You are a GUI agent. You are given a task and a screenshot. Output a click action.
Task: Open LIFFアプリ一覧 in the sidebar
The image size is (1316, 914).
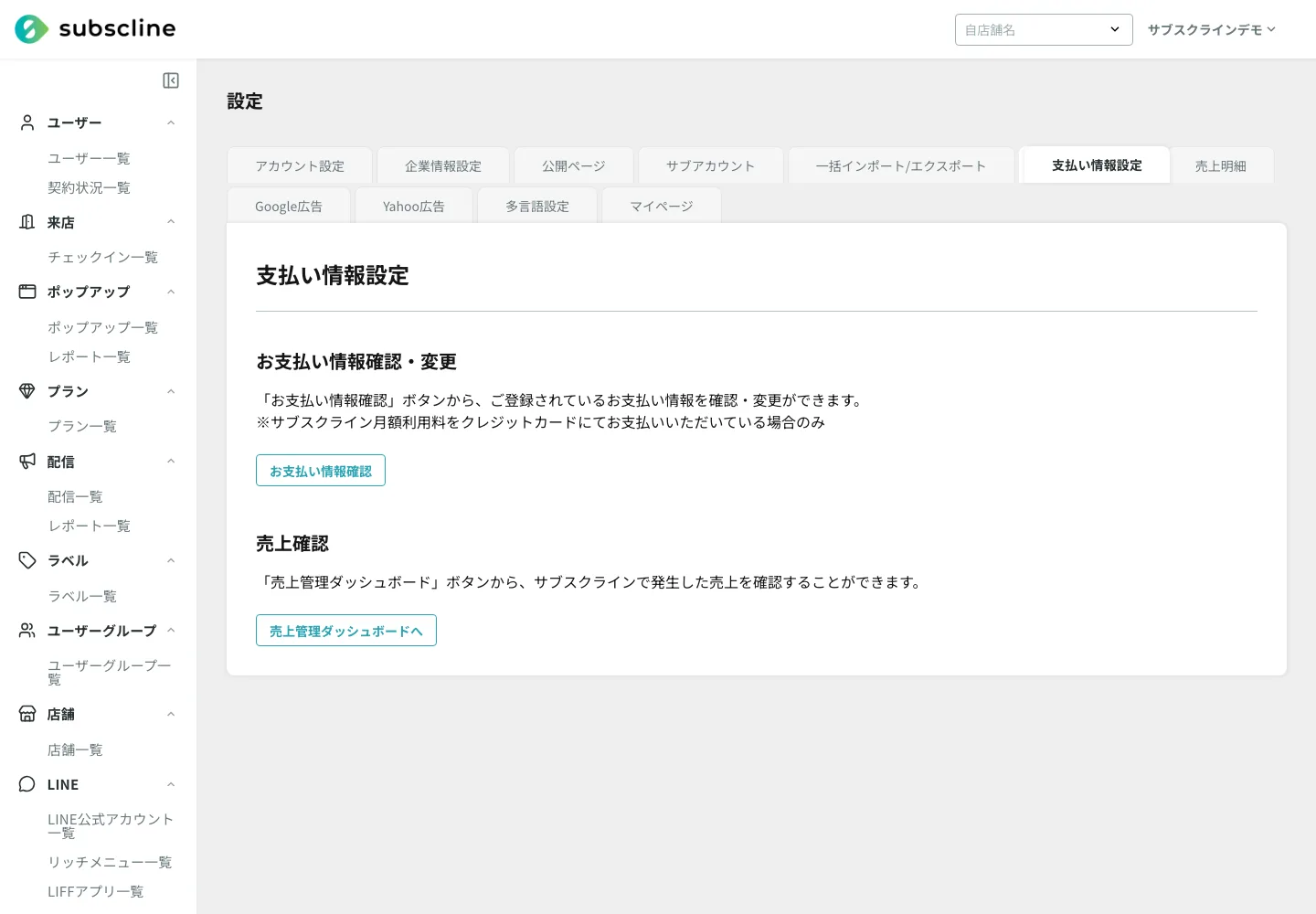pyautogui.click(x=95, y=891)
